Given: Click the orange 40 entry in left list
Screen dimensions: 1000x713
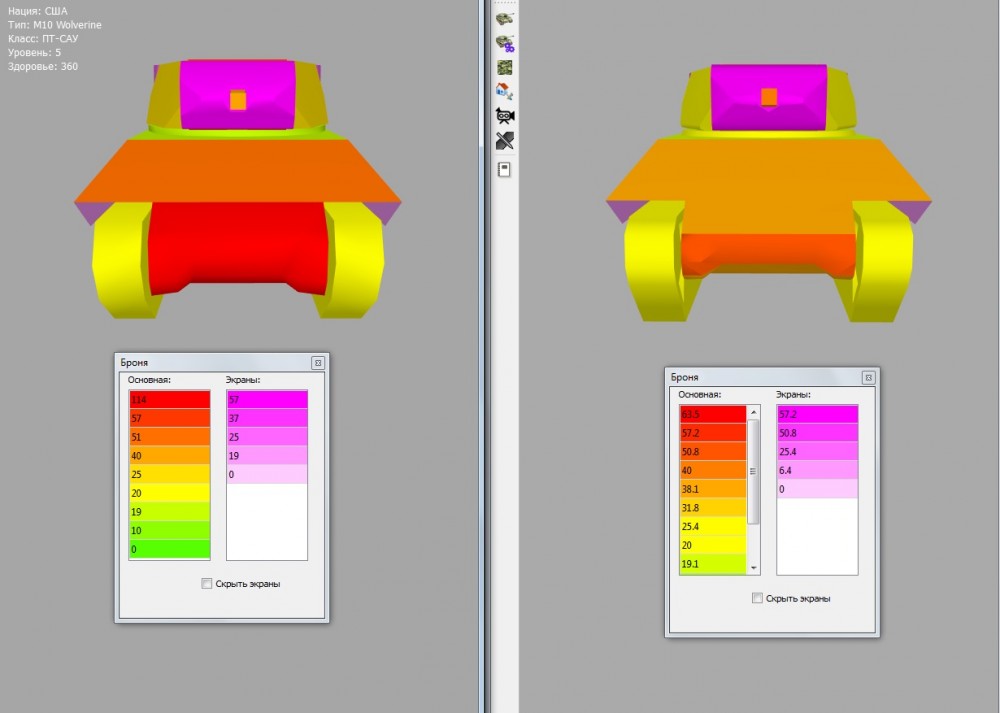Looking at the screenshot, I should coord(169,455).
